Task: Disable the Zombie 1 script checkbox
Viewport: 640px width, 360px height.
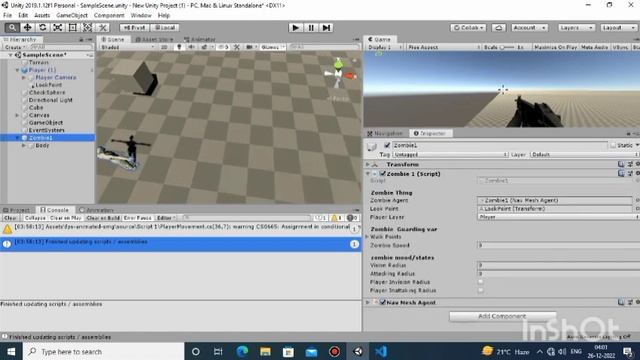Action: (x=382, y=173)
